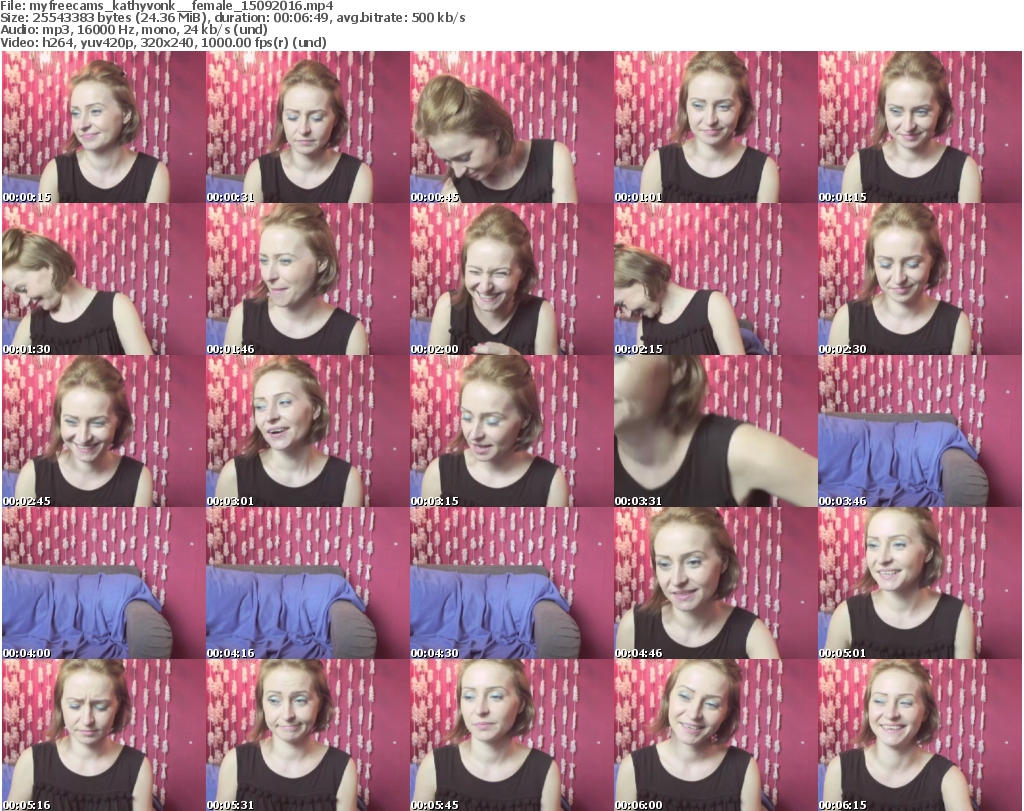
Task: Open the frame timestamped 00:02:30
Action: click(x=918, y=280)
